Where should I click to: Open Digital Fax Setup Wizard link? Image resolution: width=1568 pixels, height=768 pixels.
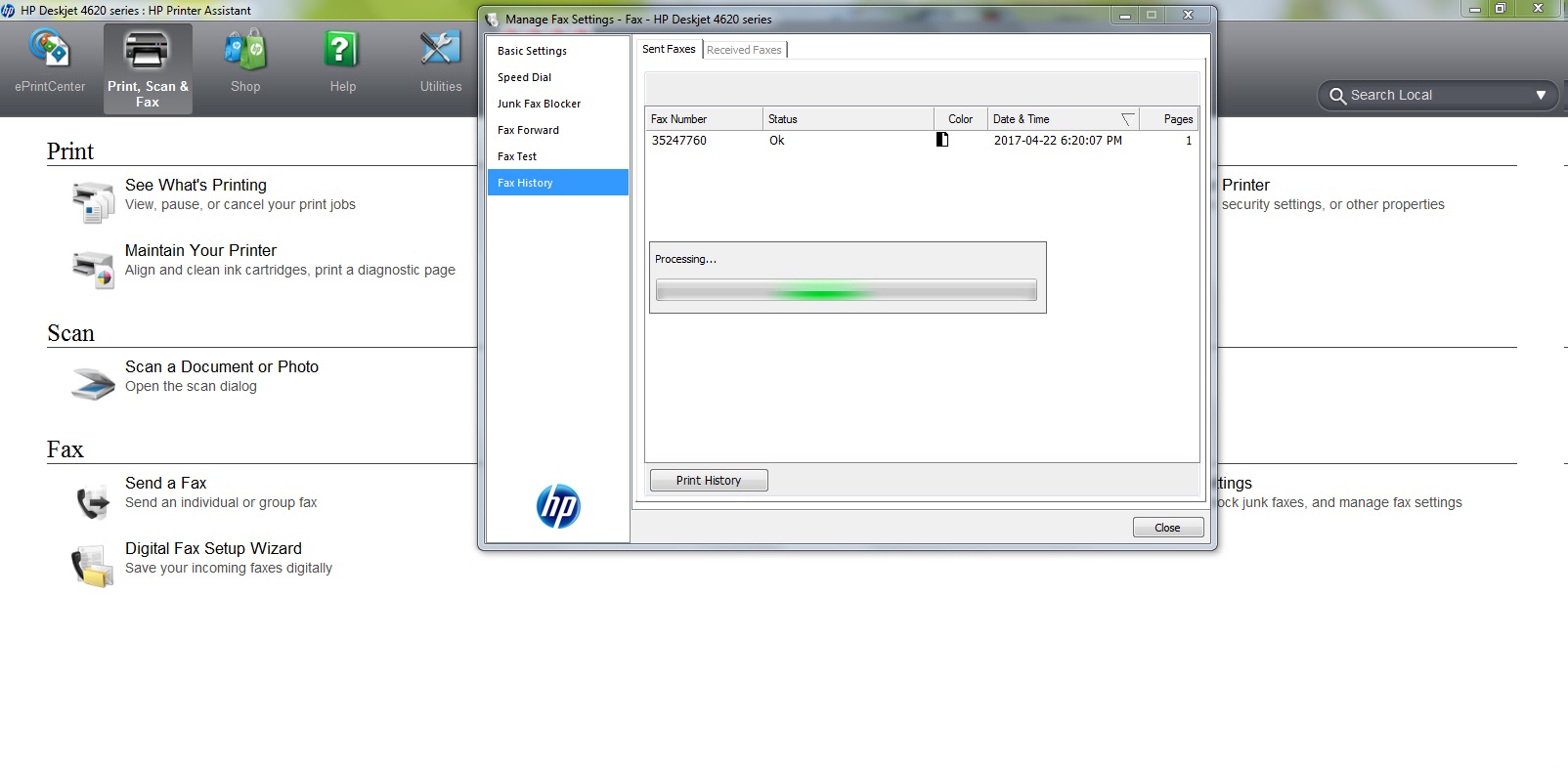(x=213, y=548)
